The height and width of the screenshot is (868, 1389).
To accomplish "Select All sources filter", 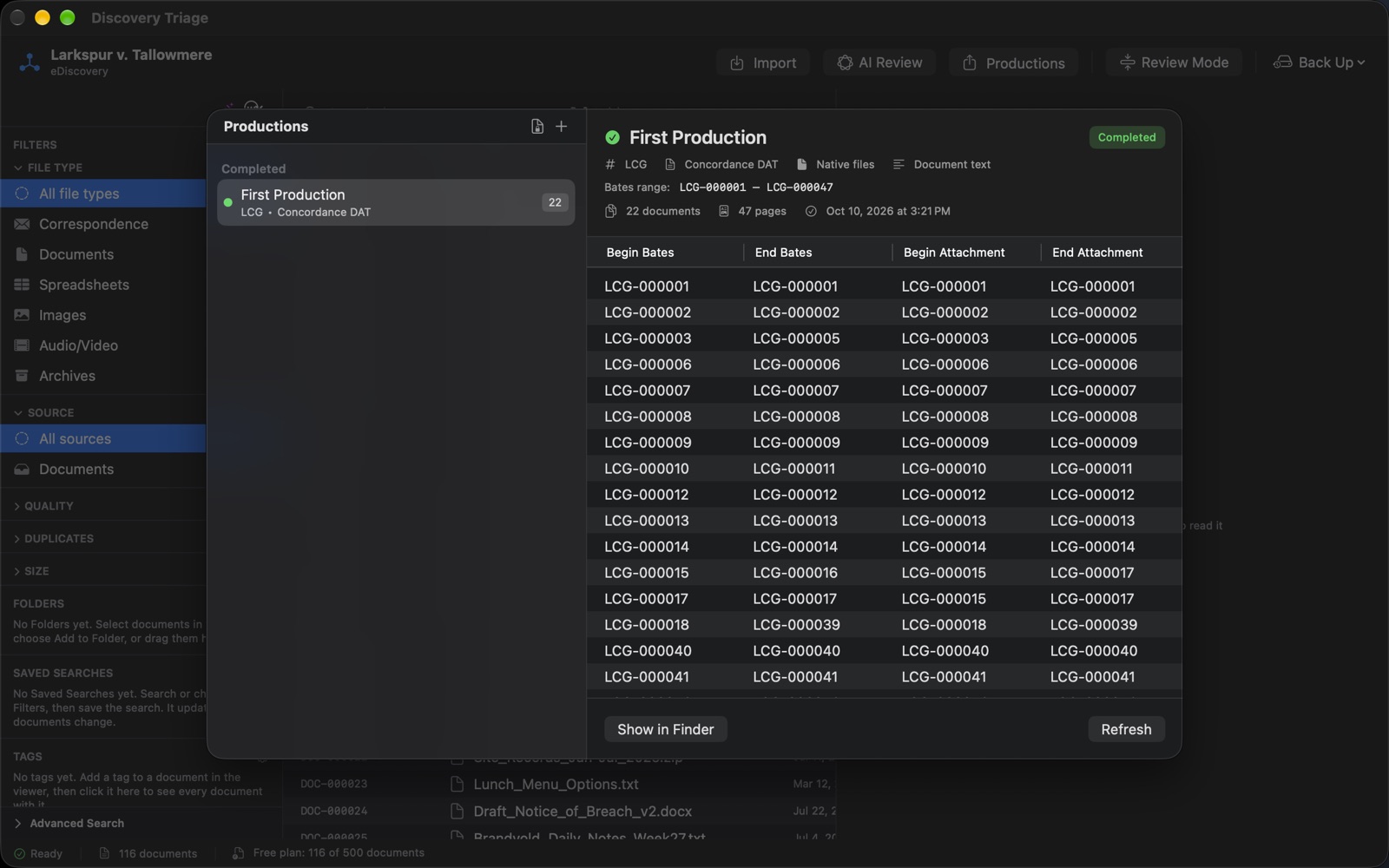I will tap(103, 438).
